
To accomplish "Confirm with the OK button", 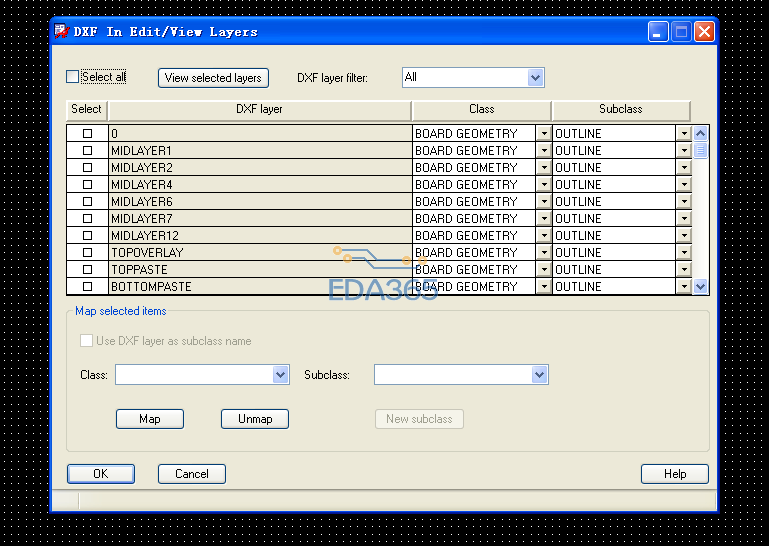I will pyautogui.click(x=101, y=474).
